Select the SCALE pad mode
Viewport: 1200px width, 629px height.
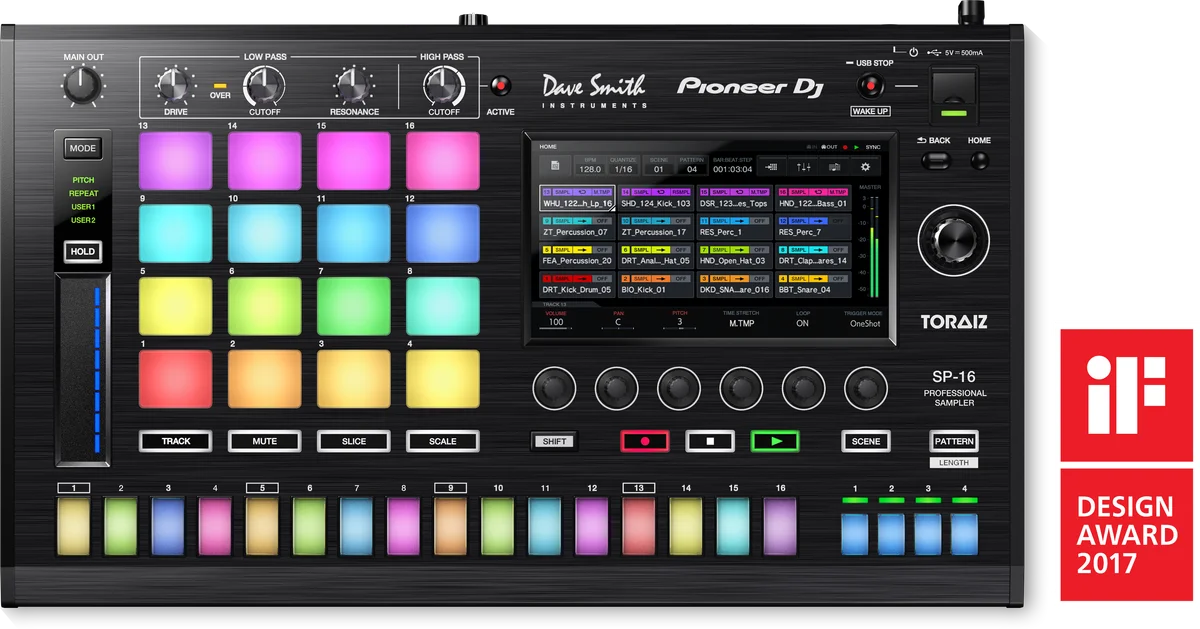click(x=443, y=441)
